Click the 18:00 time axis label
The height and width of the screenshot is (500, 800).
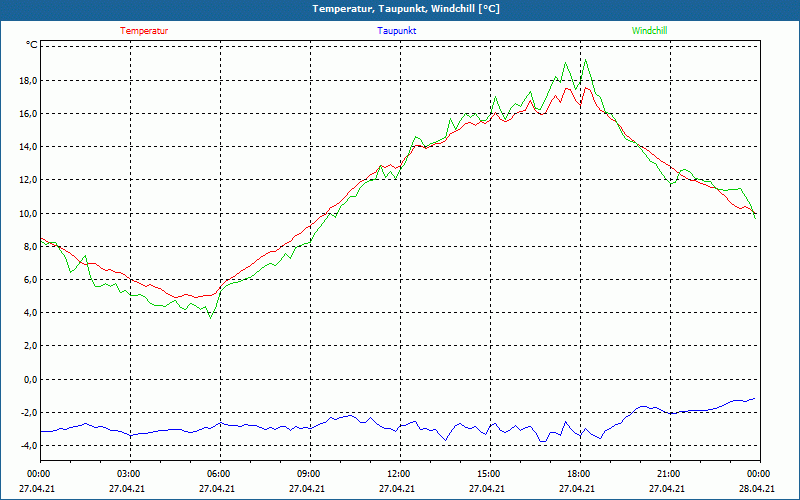point(580,474)
